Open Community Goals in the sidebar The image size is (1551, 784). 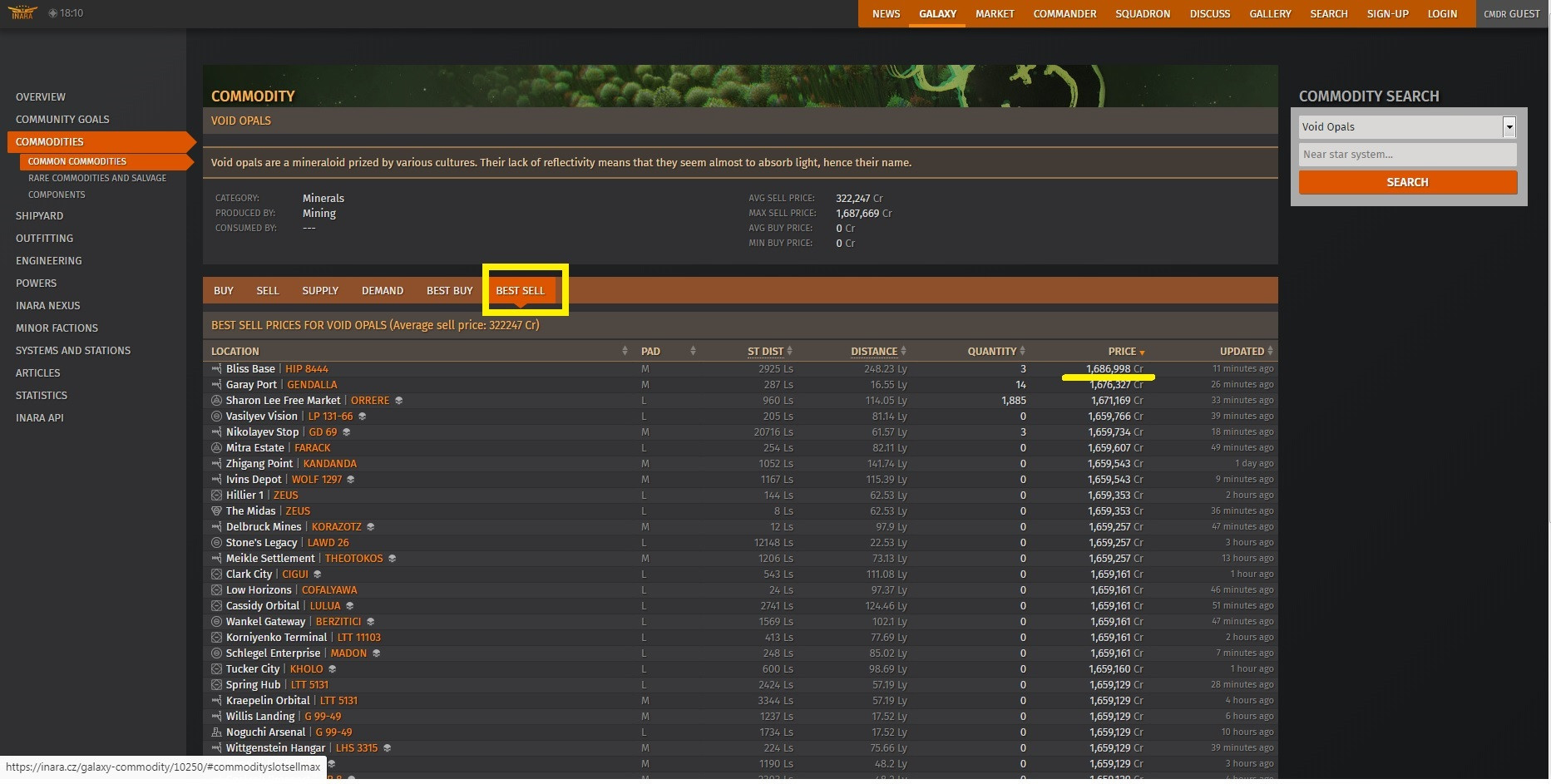62,120
